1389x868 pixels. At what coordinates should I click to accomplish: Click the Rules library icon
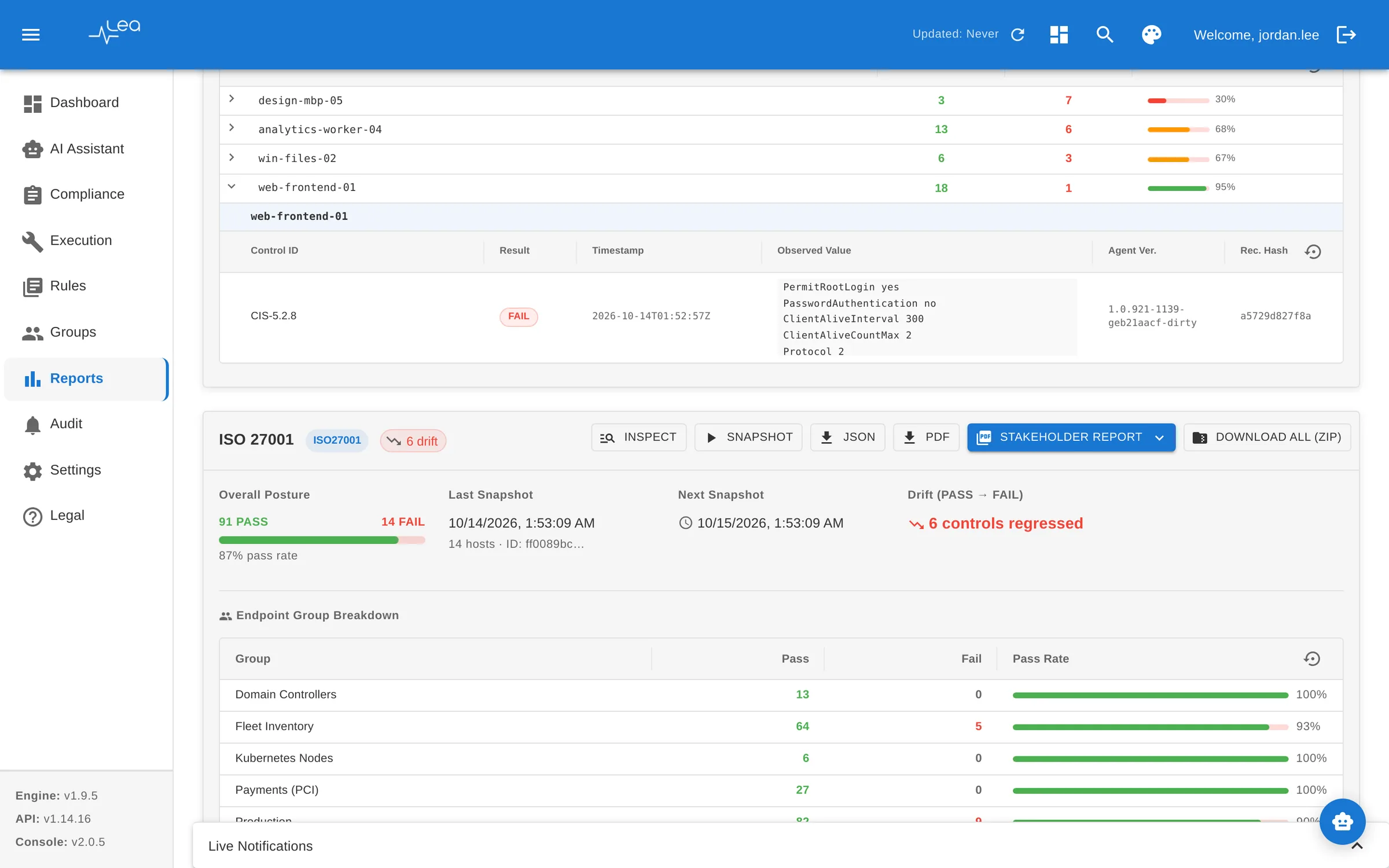[32, 286]
